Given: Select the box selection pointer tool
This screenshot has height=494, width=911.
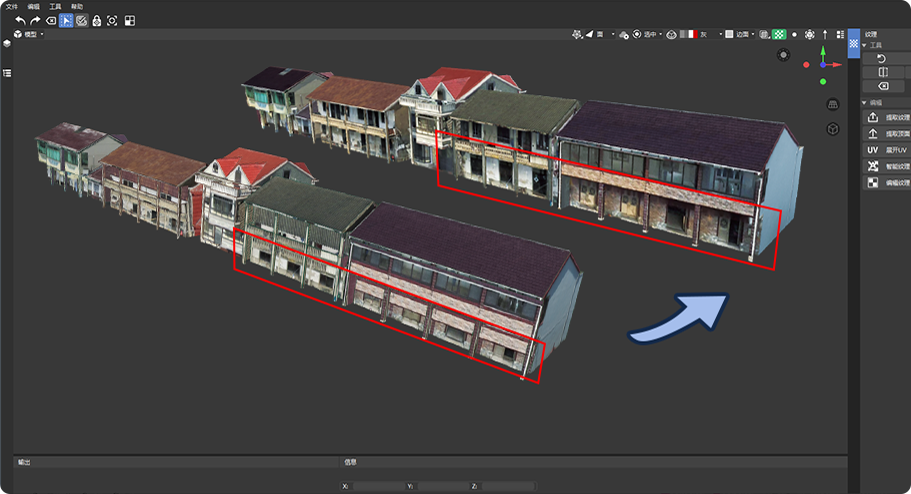Looking at the screenshot, I should click(x=66, y=20).
